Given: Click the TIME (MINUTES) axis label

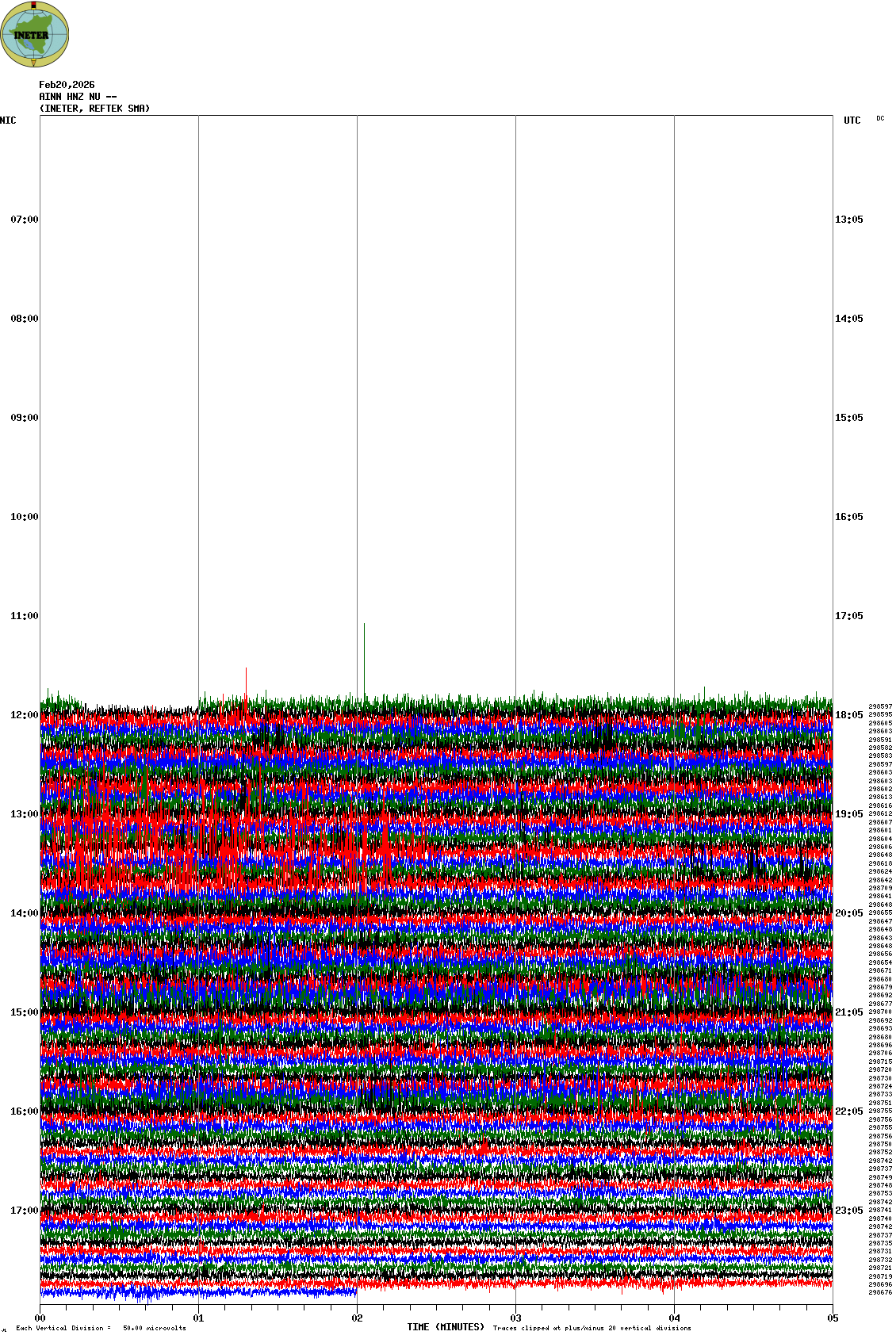Looking at the screenshot, I should click(x=446, y=1327).
